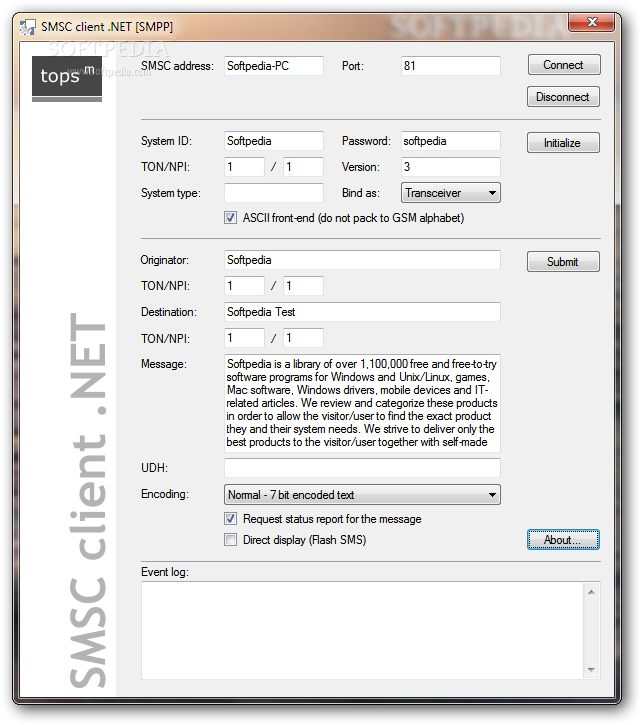Click the Originator TON field
642x725 pixels.
tap(244, 286)
